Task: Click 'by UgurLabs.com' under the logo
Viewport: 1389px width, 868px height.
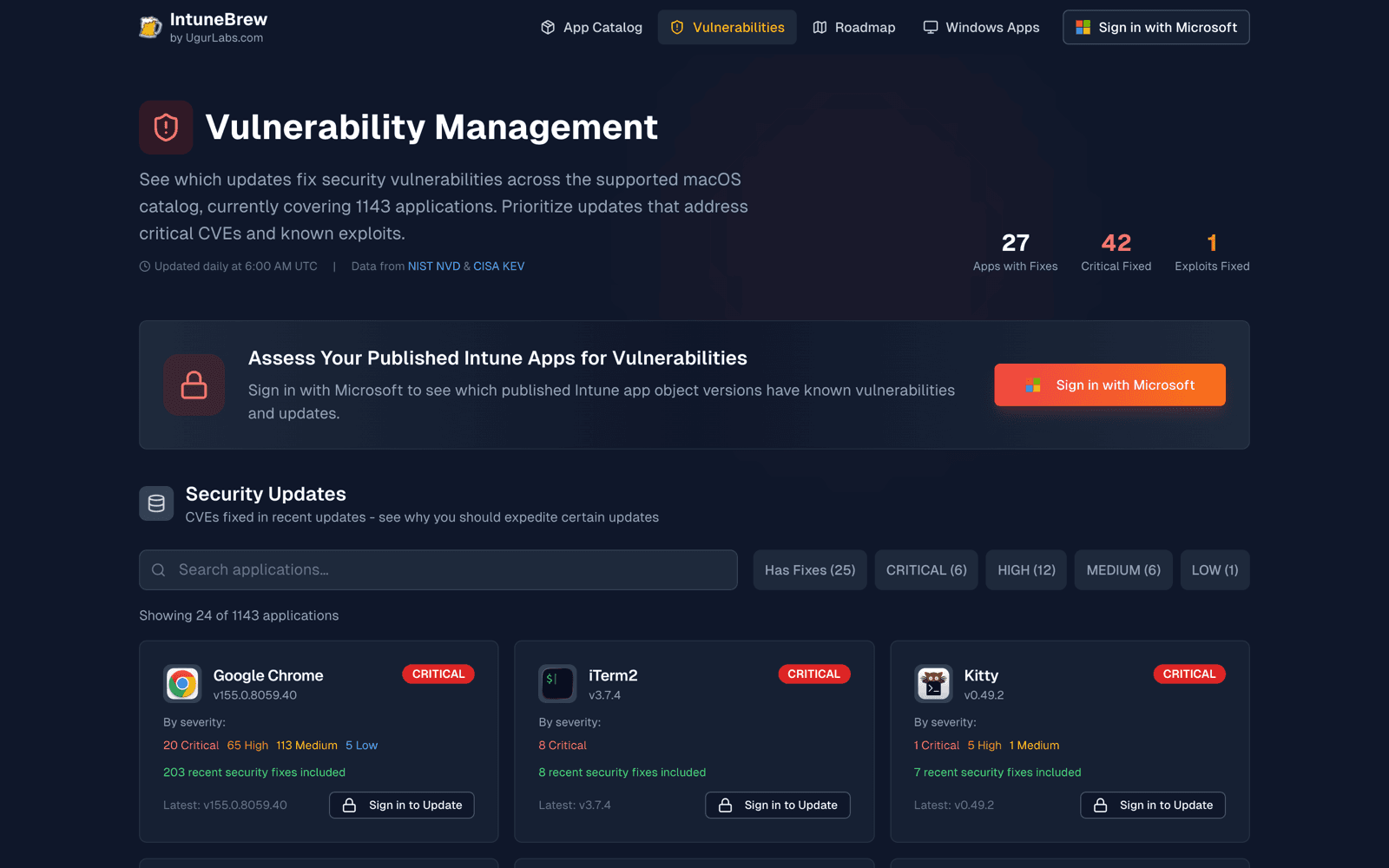Action: tap(216, 38)
